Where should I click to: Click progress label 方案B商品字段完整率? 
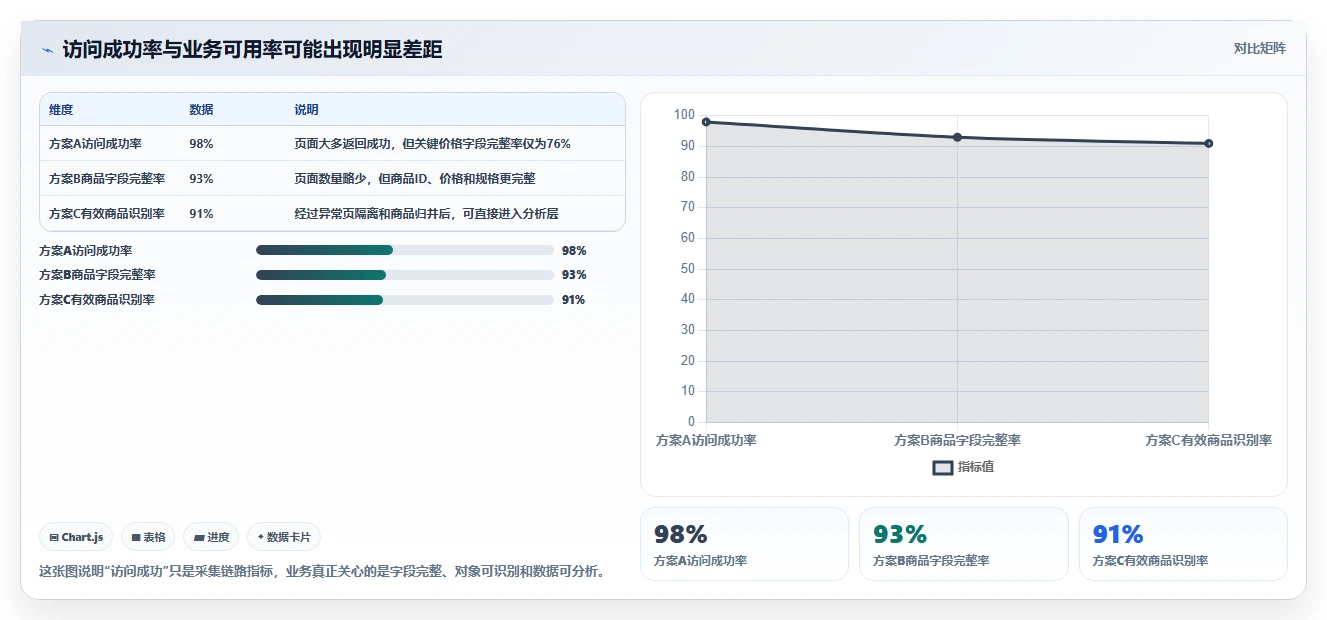(x=97, y=275)
